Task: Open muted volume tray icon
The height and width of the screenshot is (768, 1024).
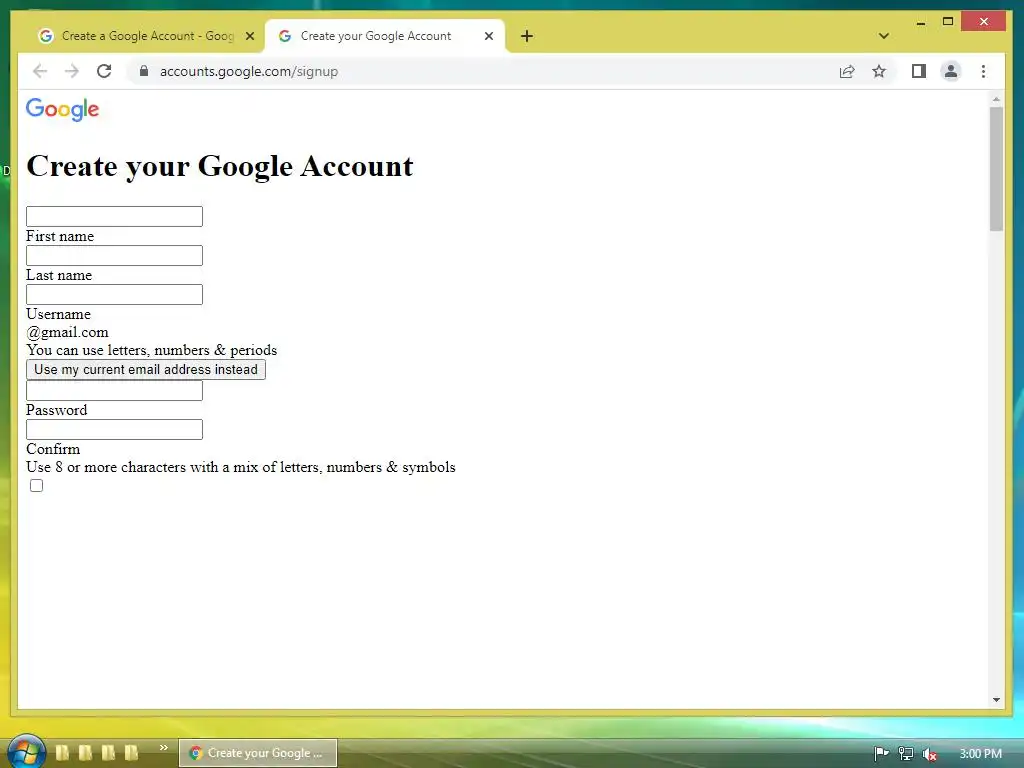Action: click(930, 754)
